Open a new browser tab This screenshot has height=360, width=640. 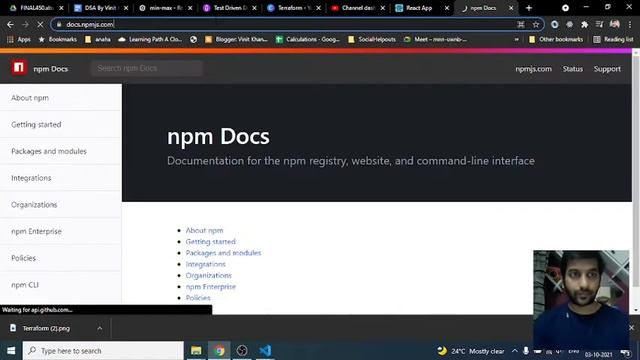[529, 8]
